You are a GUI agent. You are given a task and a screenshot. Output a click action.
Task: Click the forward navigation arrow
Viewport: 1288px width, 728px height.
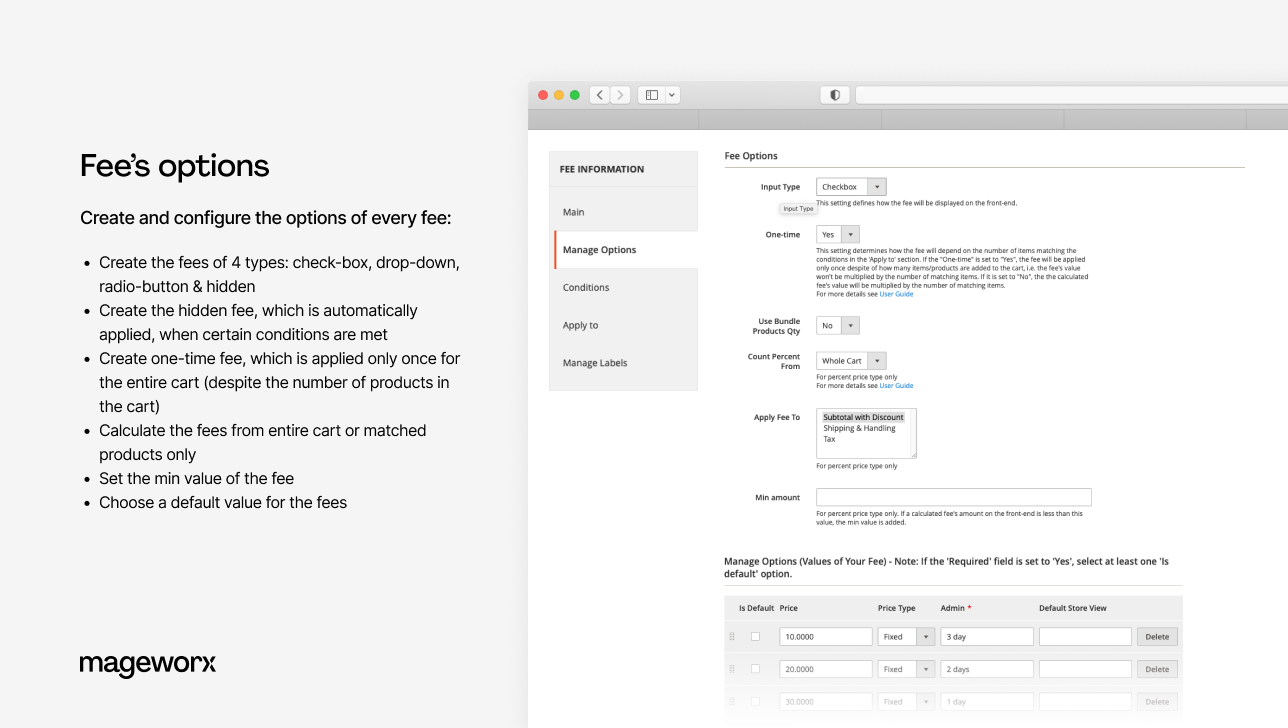pyautogui.click(x=620, y=94)
